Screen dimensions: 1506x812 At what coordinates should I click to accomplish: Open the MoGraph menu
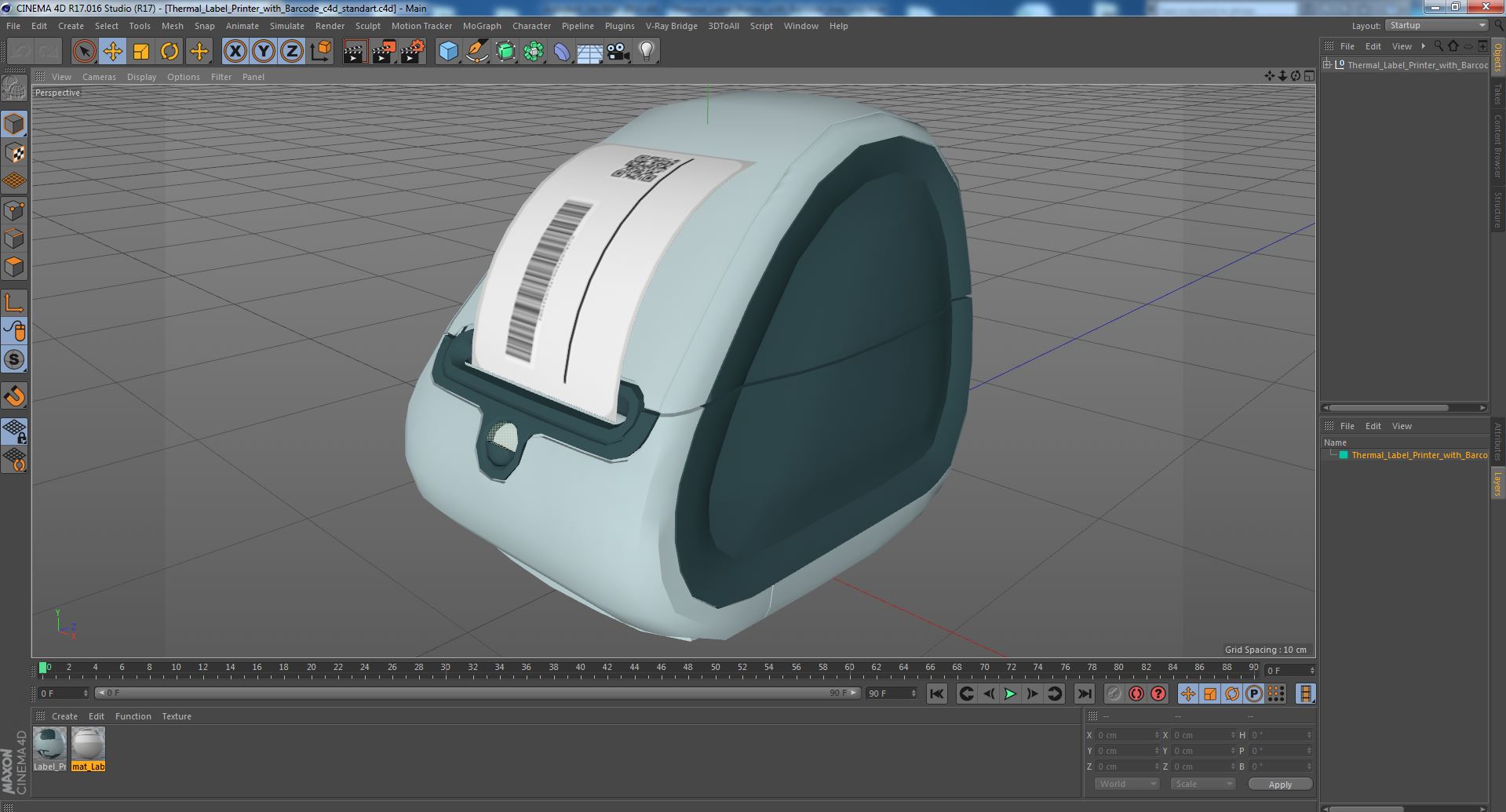pos(482,26)
